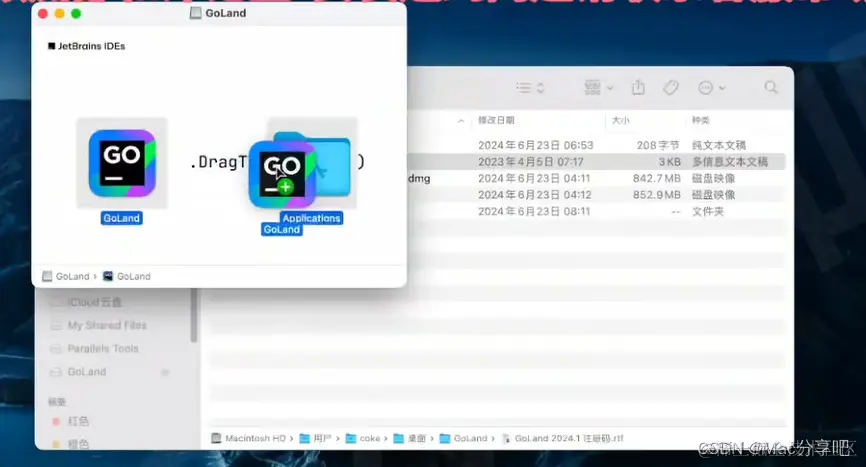Open the group-by menu in Finder toolbar
This screenshot has width=866, height=467.
click(x=599, y=87)
